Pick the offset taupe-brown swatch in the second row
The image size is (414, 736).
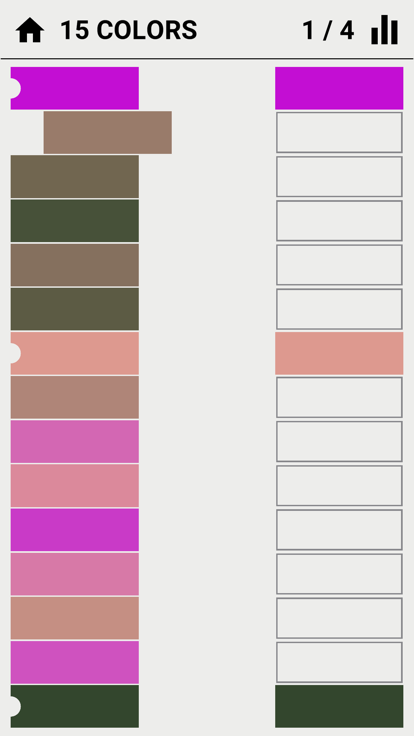click(107, 132)
